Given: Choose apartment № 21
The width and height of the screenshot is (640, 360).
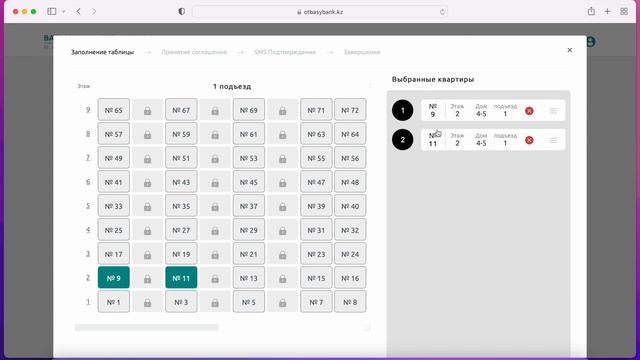Looking at the screenshot, I should coord(249,254).
